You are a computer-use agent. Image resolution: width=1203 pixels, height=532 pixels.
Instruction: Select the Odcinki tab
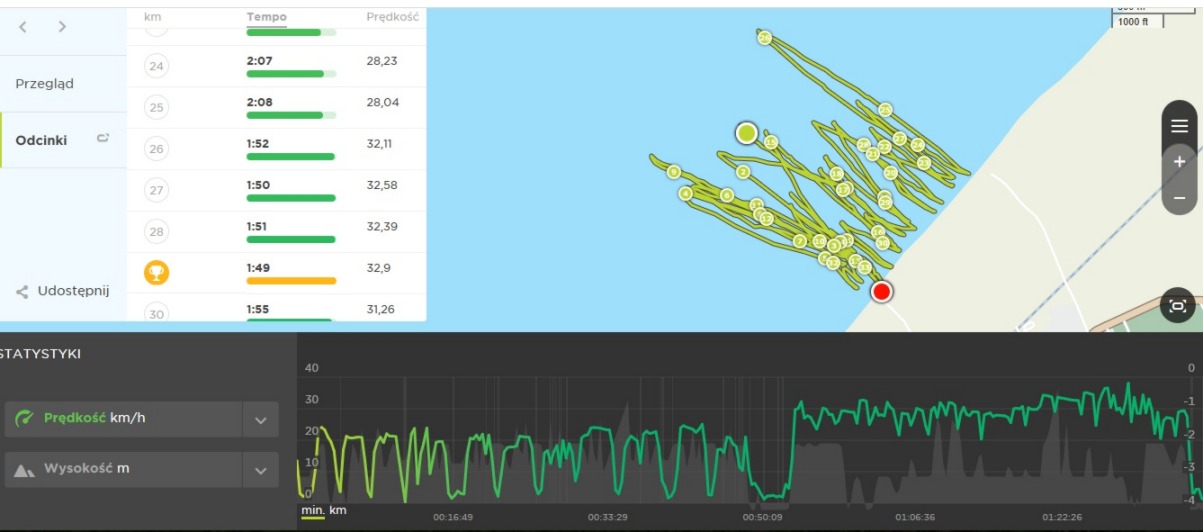[x=42, y=140]
